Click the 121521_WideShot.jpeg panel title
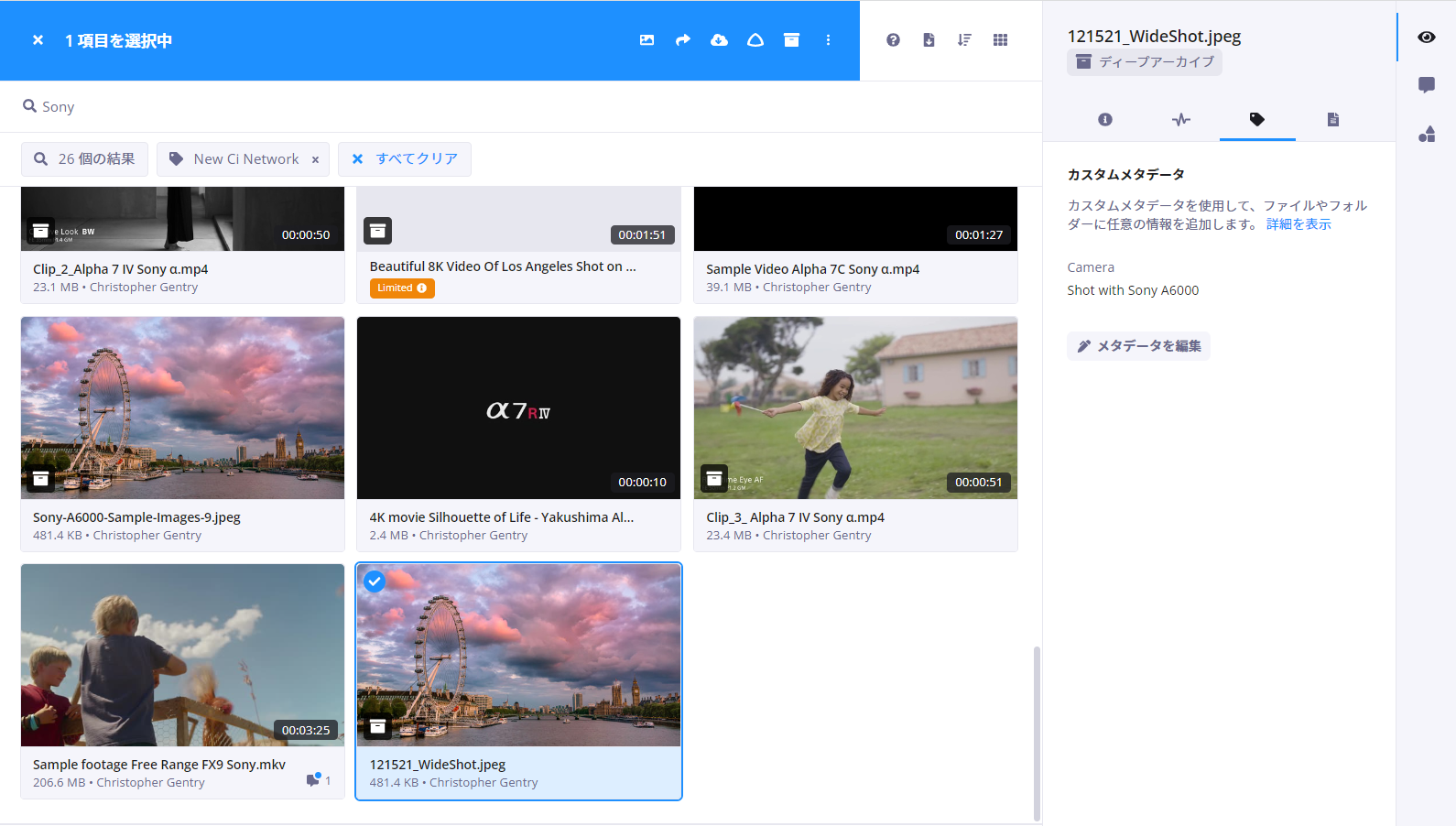 click(x=1154, y=37)
